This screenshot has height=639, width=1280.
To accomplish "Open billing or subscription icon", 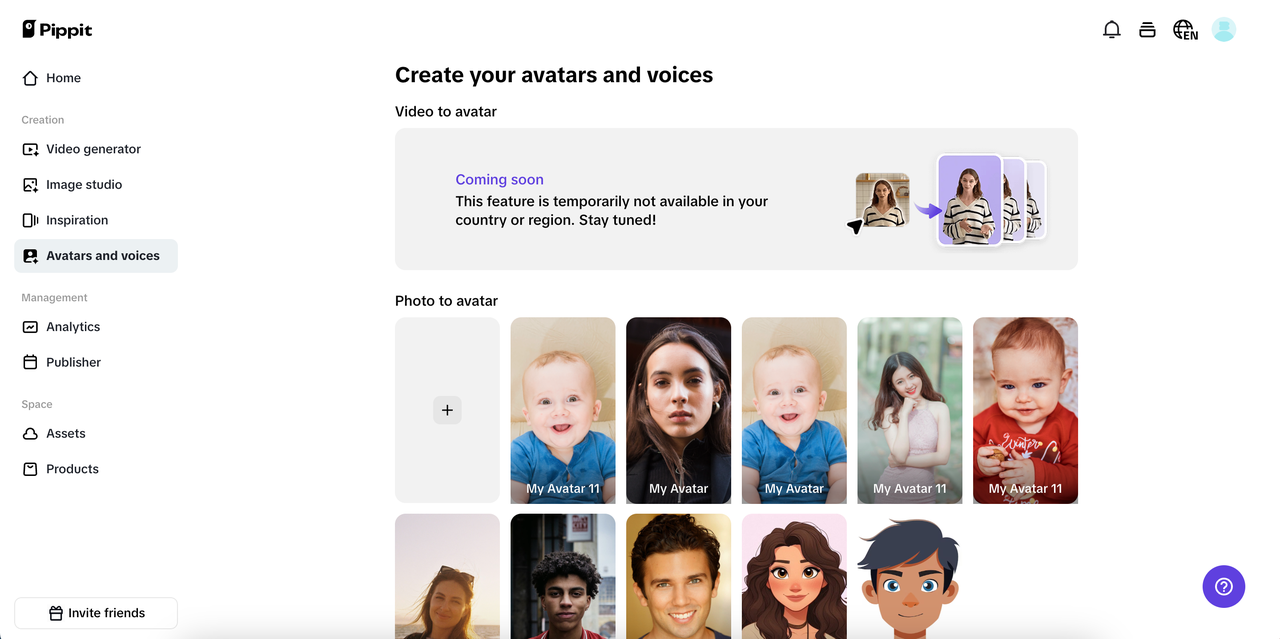I will click(1147, 29).
